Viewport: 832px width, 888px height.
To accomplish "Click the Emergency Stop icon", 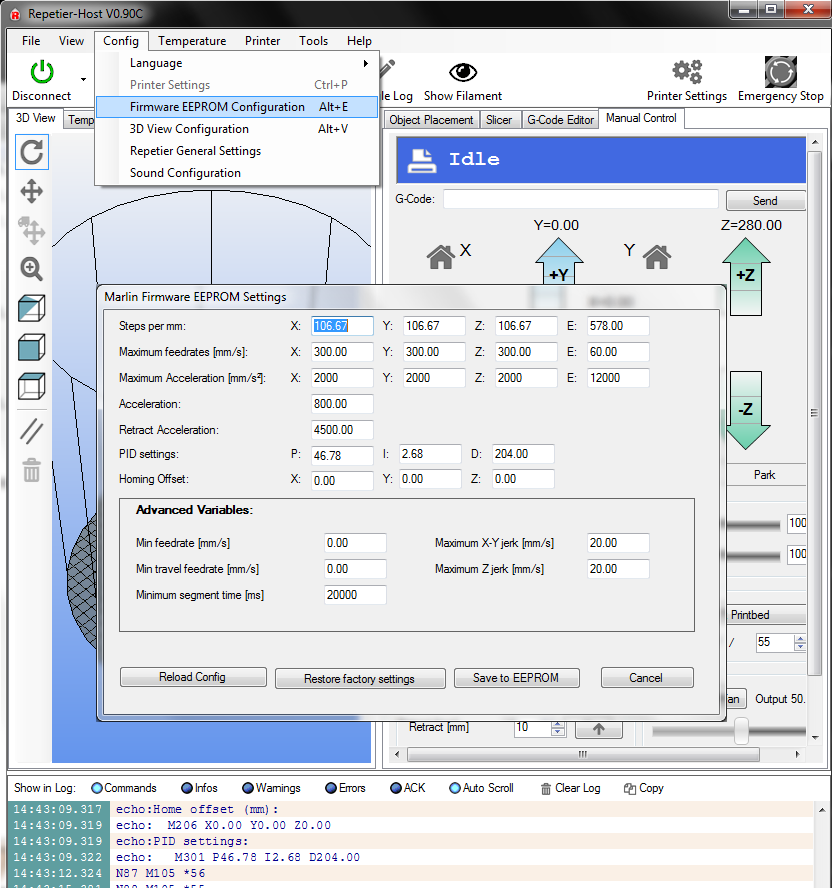I will 780,72.
